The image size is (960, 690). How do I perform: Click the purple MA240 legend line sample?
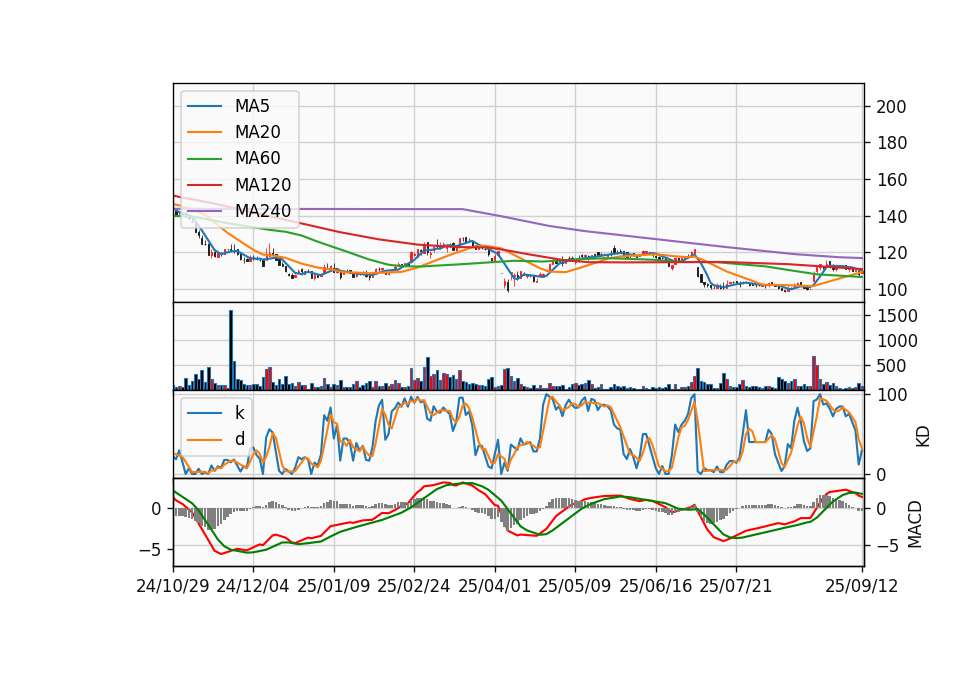pyautogui.click(x=204, y=211)
